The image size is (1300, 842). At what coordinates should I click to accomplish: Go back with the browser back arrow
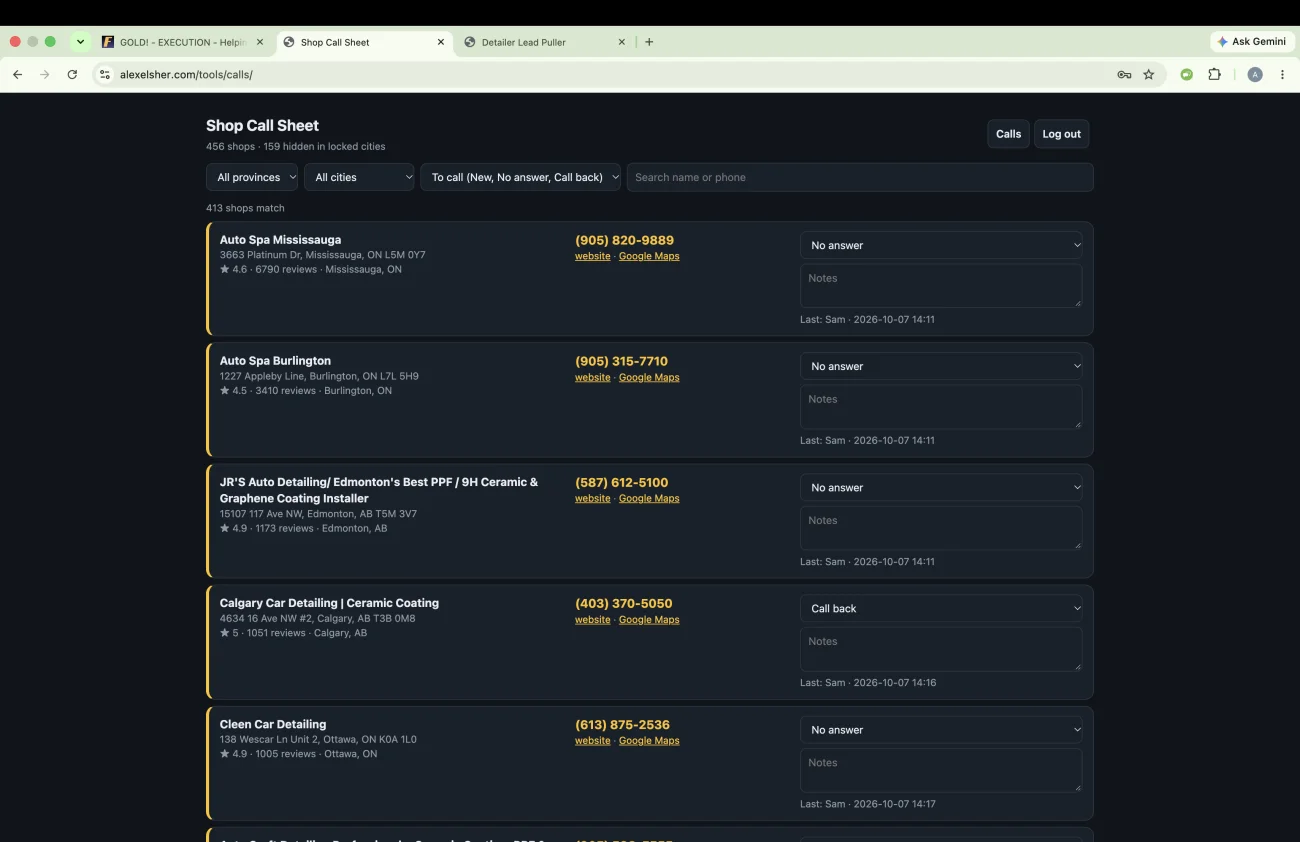pyautogui.click(x=17, y=74)
